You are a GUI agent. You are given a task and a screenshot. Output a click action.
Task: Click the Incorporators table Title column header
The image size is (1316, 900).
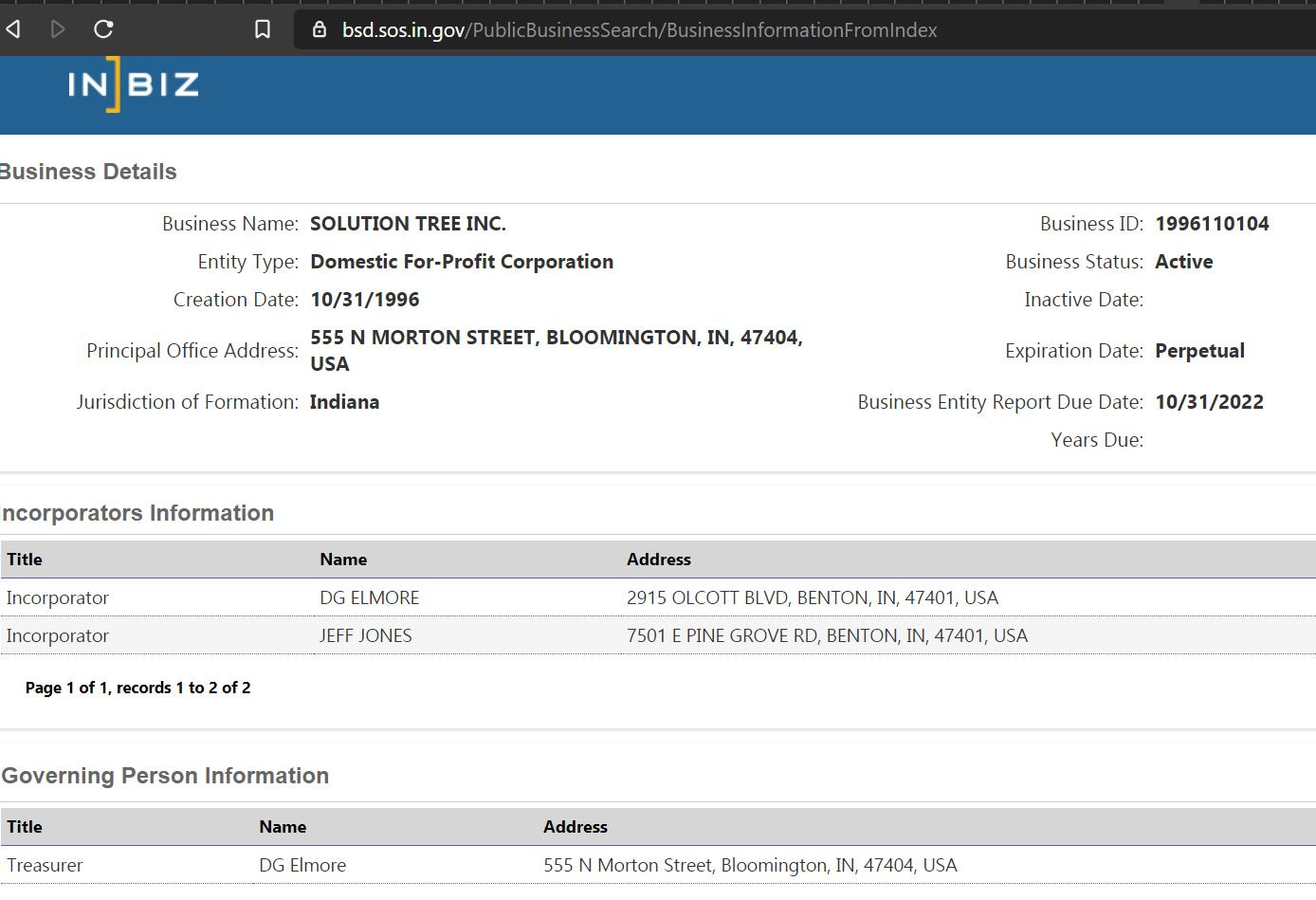(25, 560)
